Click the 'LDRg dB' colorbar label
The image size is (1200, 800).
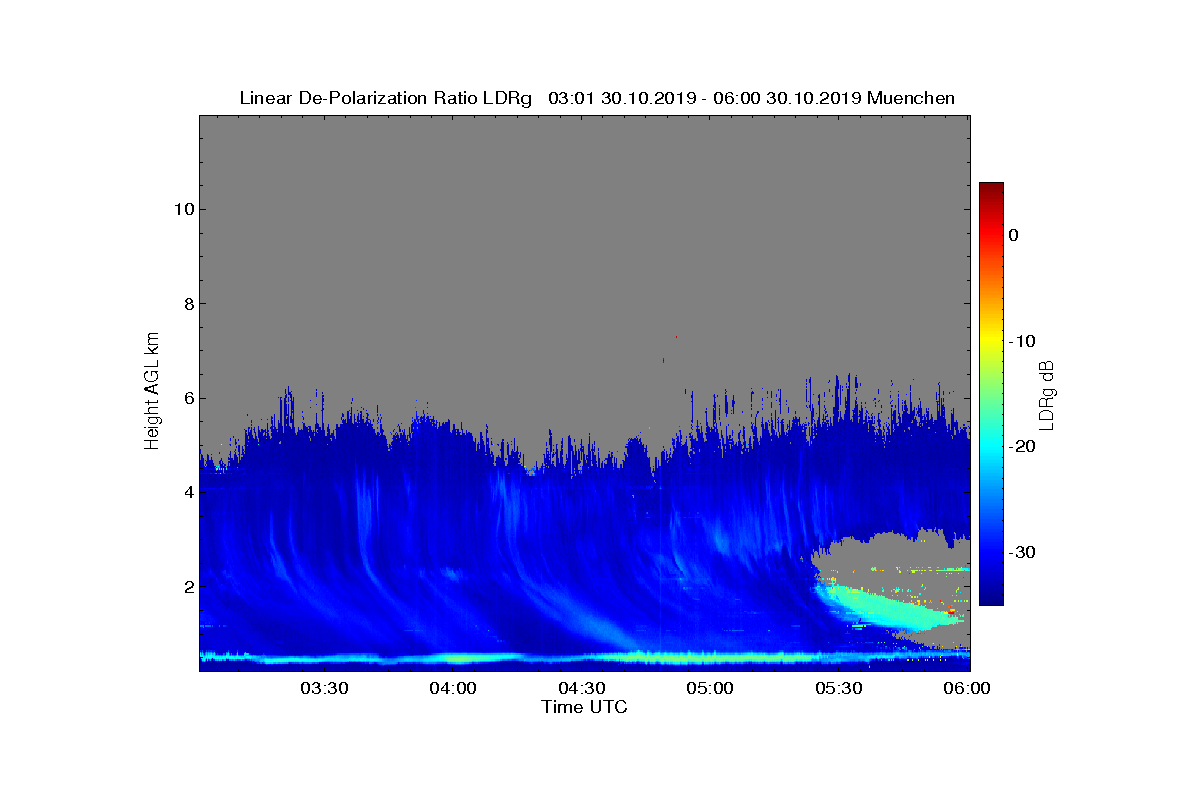click(1047, 394)
